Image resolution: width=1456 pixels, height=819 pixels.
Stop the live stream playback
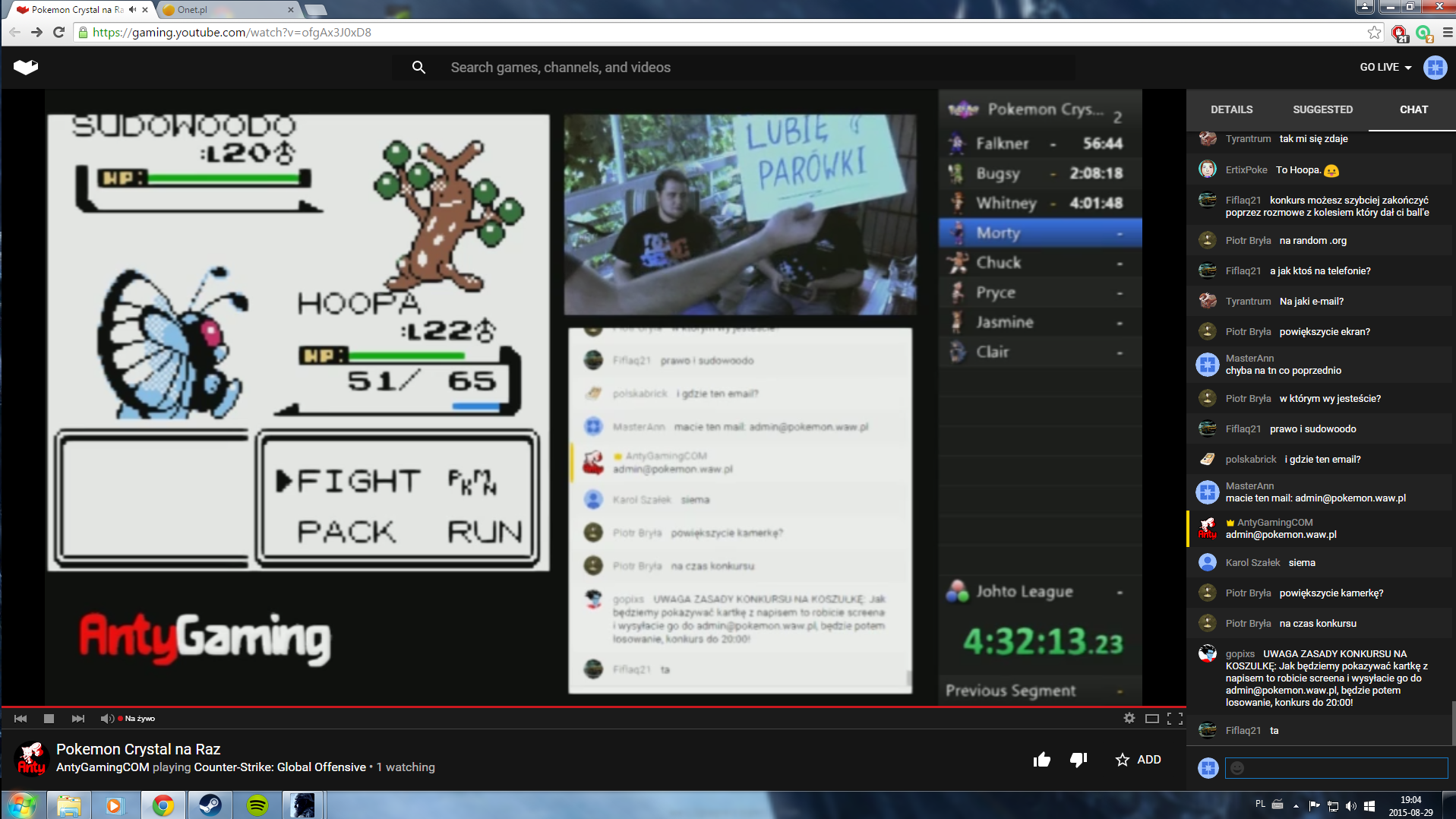49,719
